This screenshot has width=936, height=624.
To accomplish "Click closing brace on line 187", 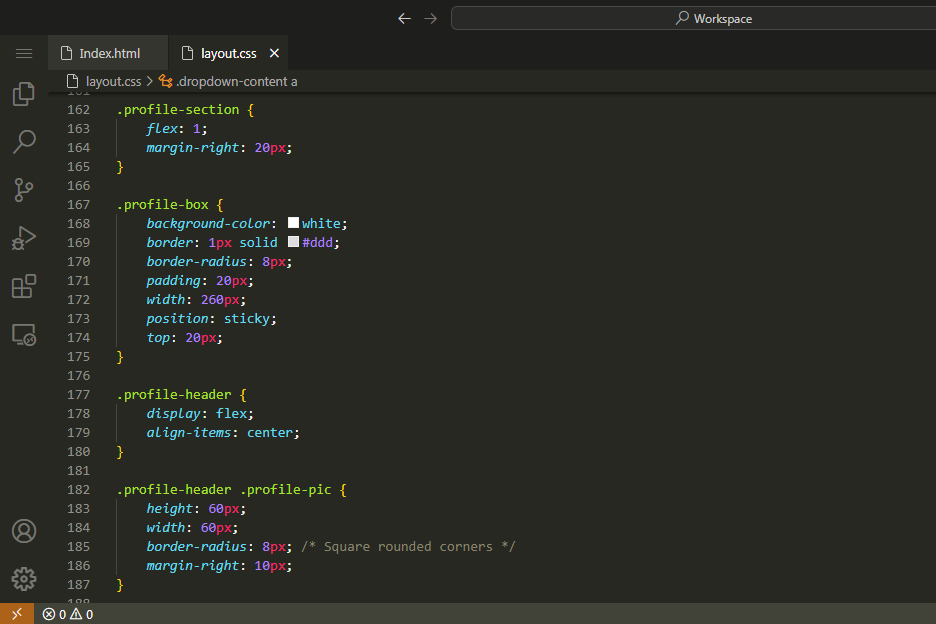I will tap(120, 585).
